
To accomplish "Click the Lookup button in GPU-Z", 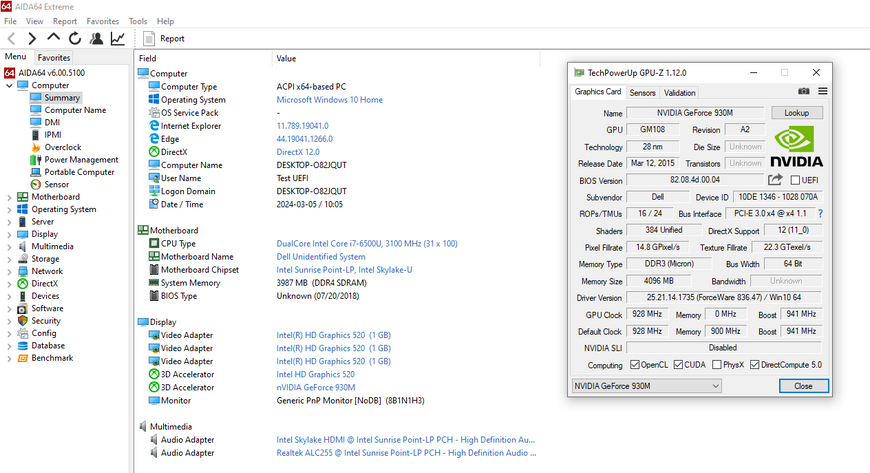I will coord(797,113).
